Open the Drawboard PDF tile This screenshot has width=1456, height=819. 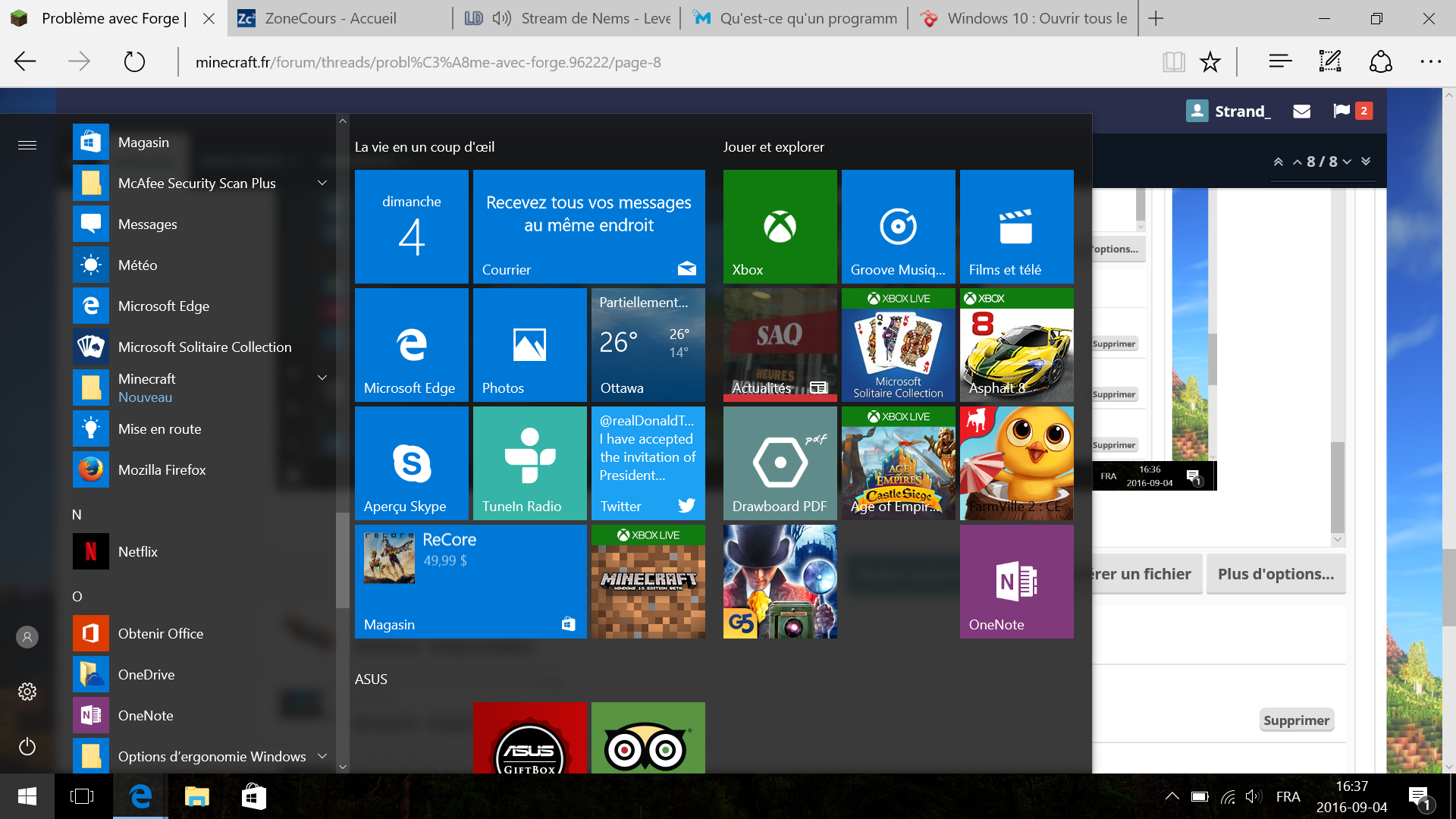tap(780, 463)
